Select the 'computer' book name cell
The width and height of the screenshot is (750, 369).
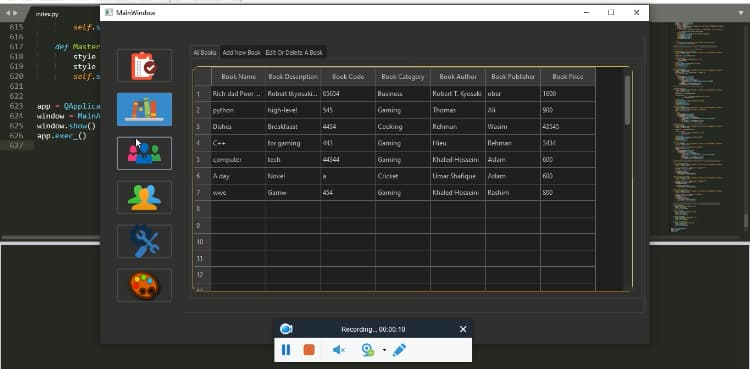click(x=238, y=159)
